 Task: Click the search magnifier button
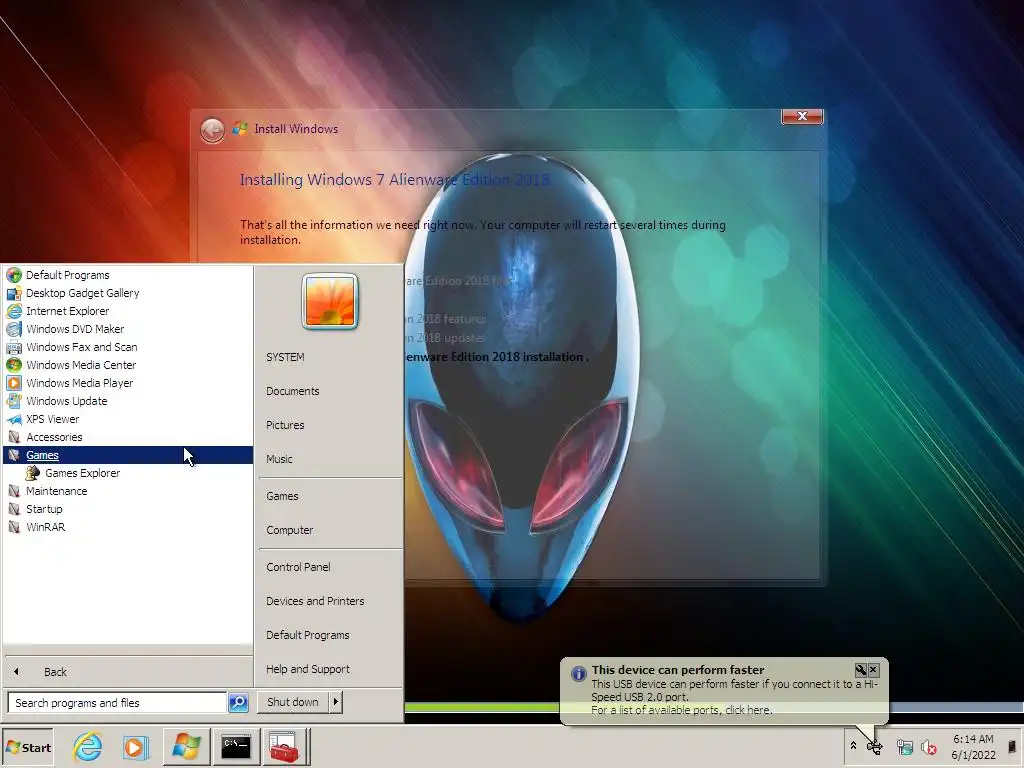238,703
